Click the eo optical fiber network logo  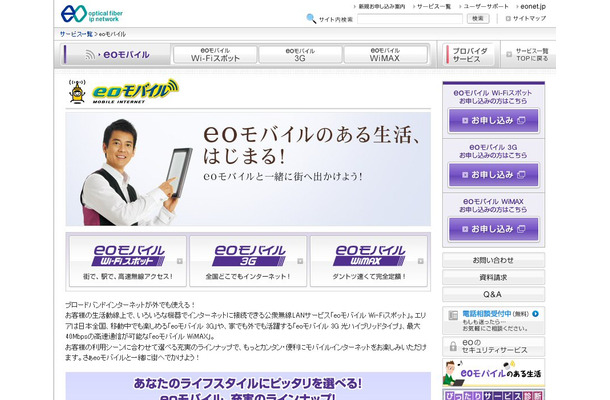(92, 14)
